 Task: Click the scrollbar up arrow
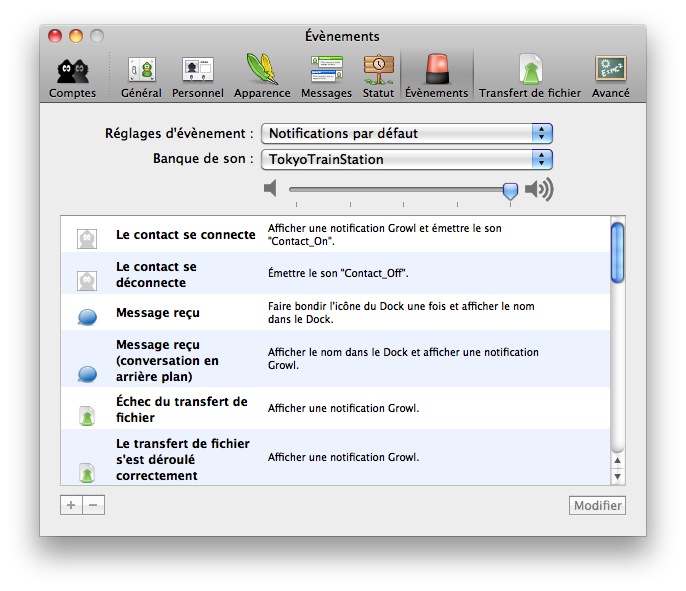click(617, 460)
